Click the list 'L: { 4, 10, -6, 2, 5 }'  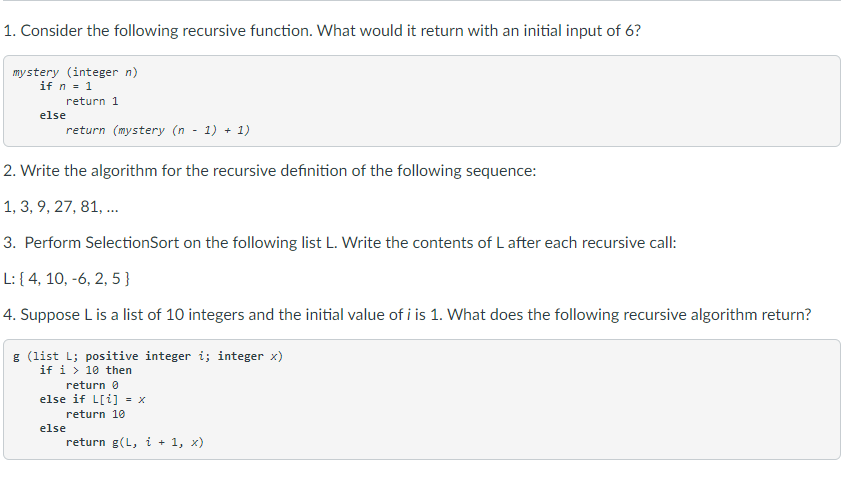tap(66, 278)
